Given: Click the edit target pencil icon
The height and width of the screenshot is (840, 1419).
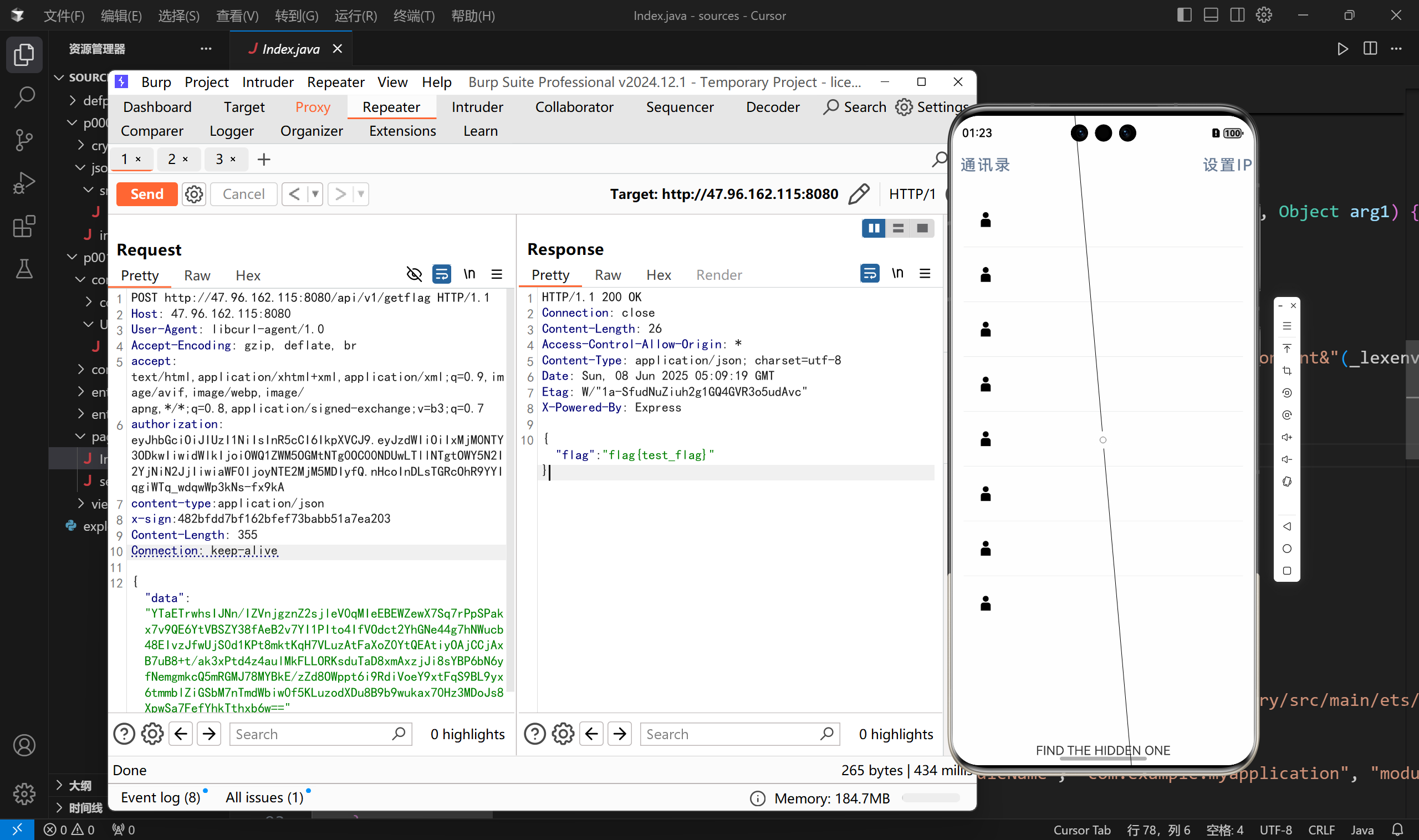Looking at the screenshot, I should (x=859, y=194).
